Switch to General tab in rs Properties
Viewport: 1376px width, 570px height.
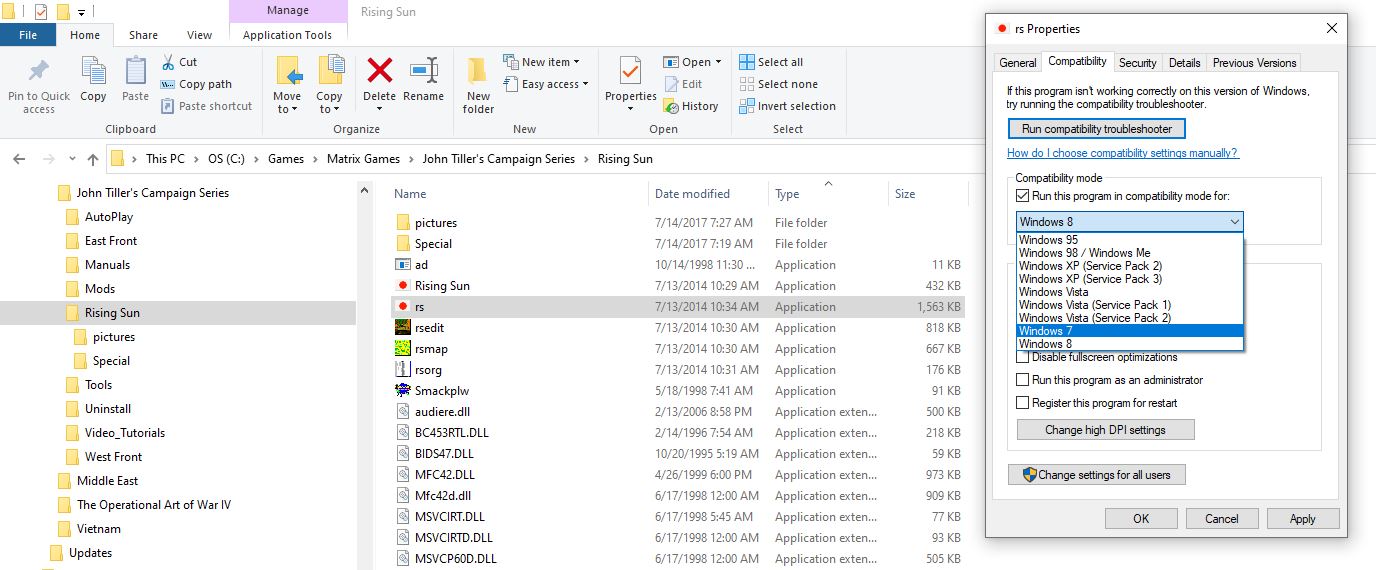point(1018,63)
